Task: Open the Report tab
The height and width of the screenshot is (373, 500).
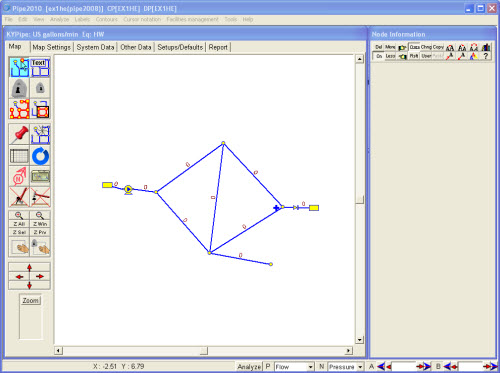Action: (218, 47)
